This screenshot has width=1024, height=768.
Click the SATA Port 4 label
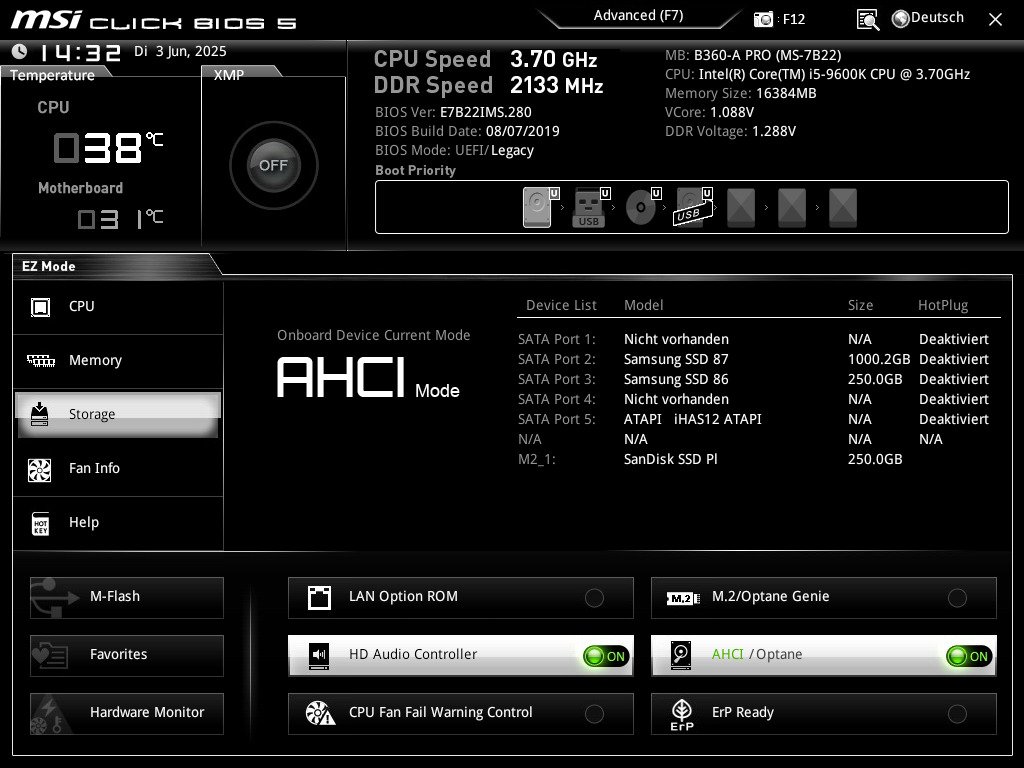556,400
